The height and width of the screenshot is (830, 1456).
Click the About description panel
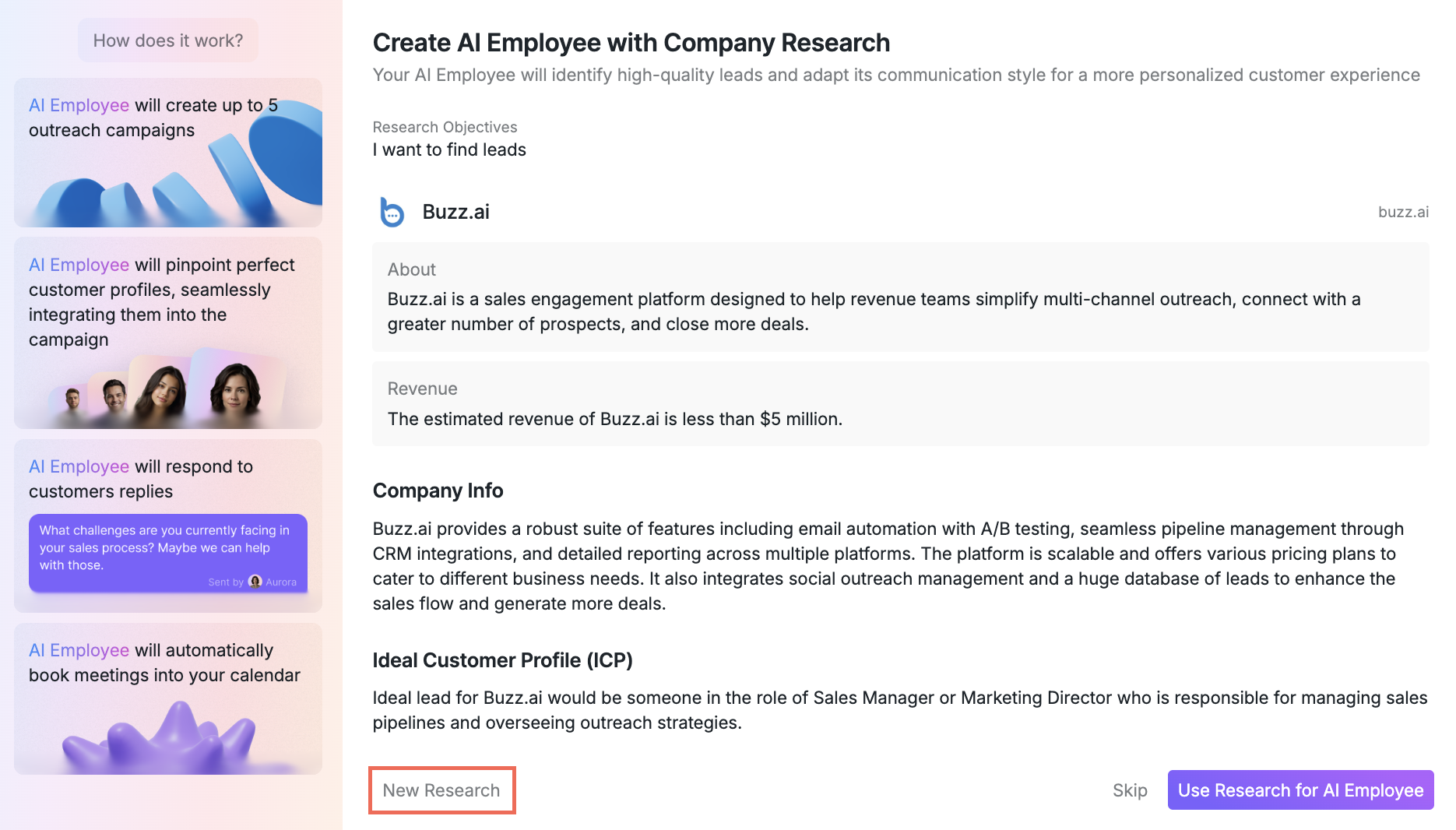click(x=900, y=297)
